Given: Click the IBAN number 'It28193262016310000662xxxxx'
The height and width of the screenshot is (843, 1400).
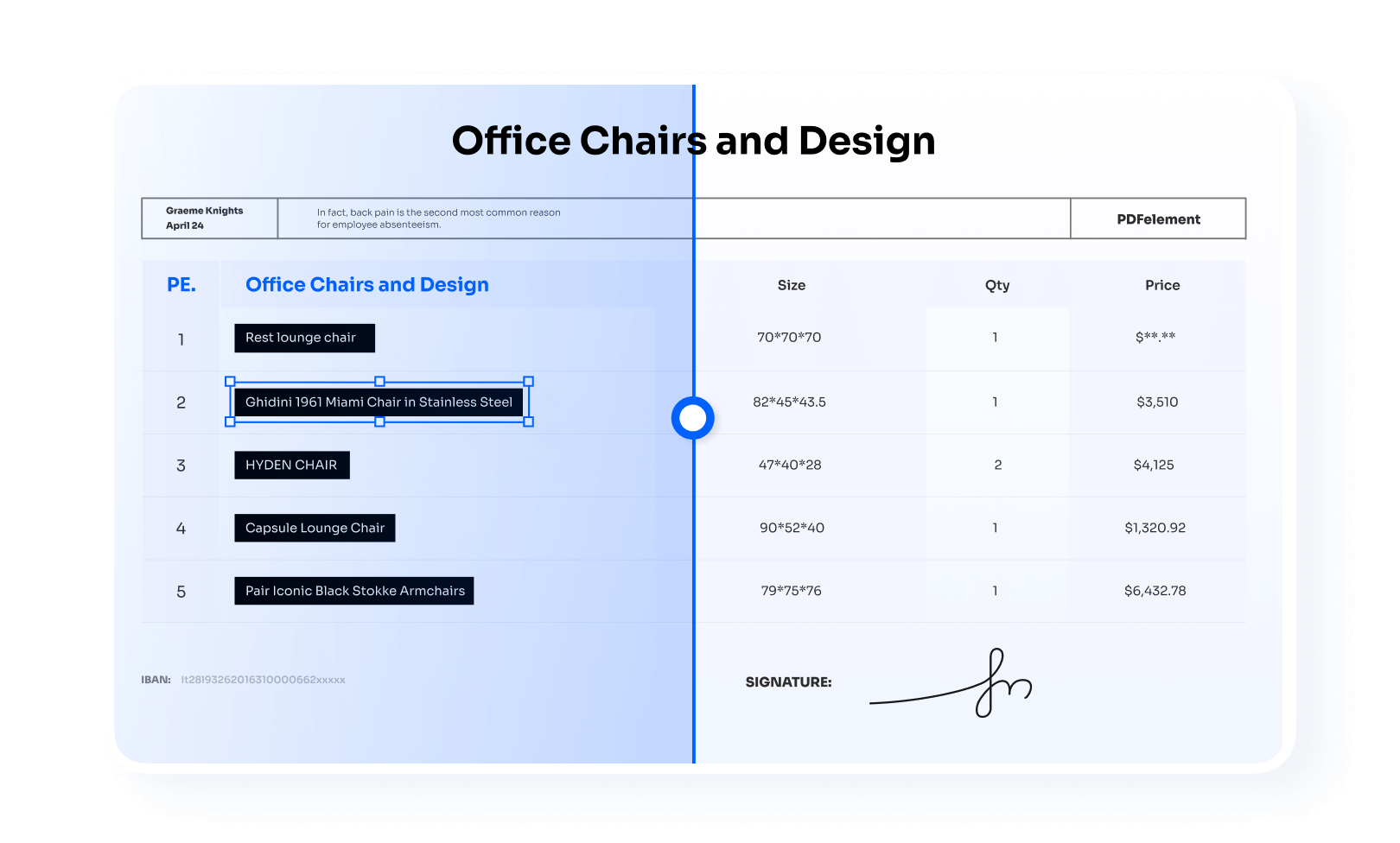Looking at the screenshot, I should (263, 680).
